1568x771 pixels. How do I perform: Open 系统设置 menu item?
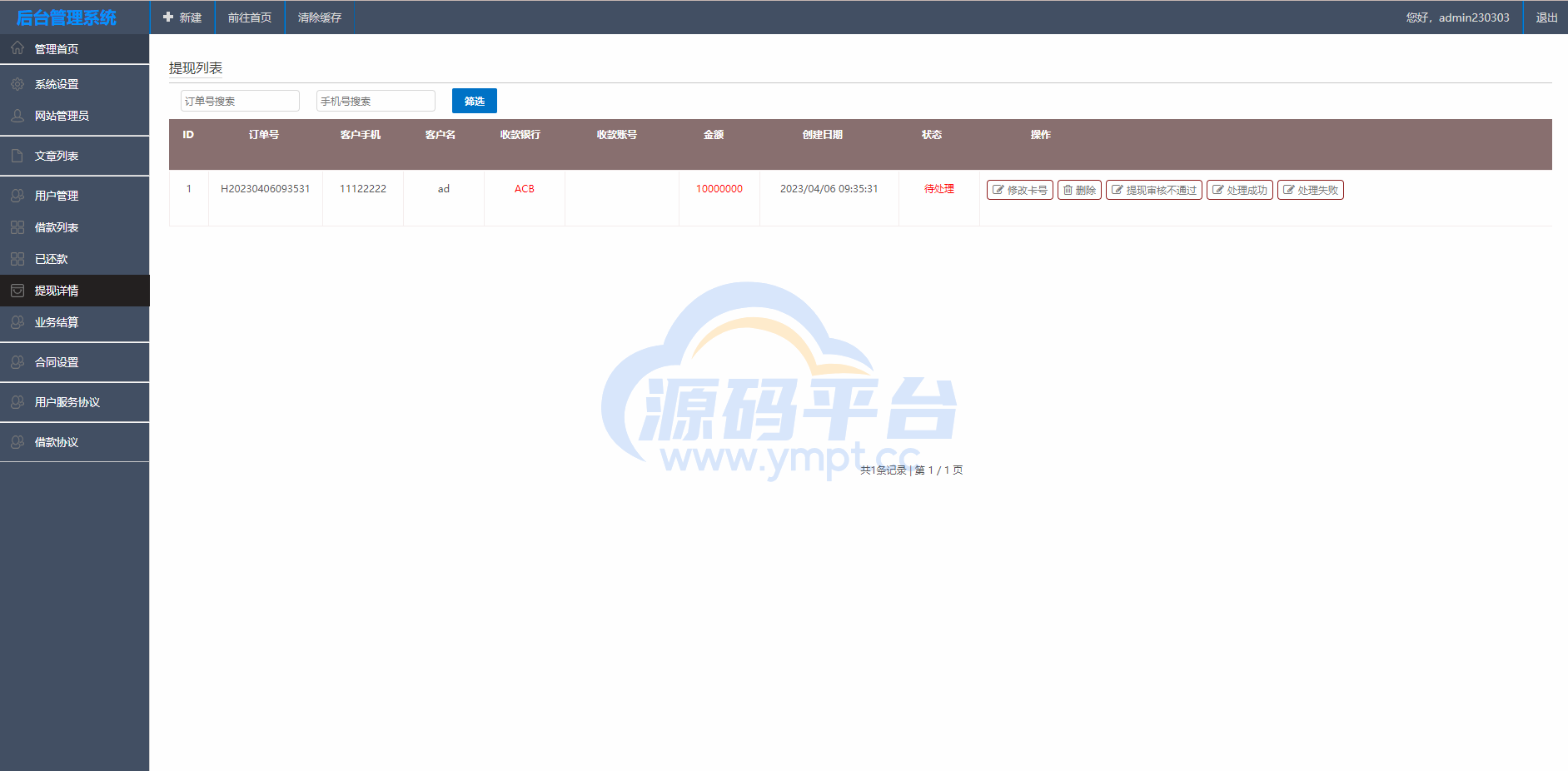pyautogui.click(x=75, y=84)
